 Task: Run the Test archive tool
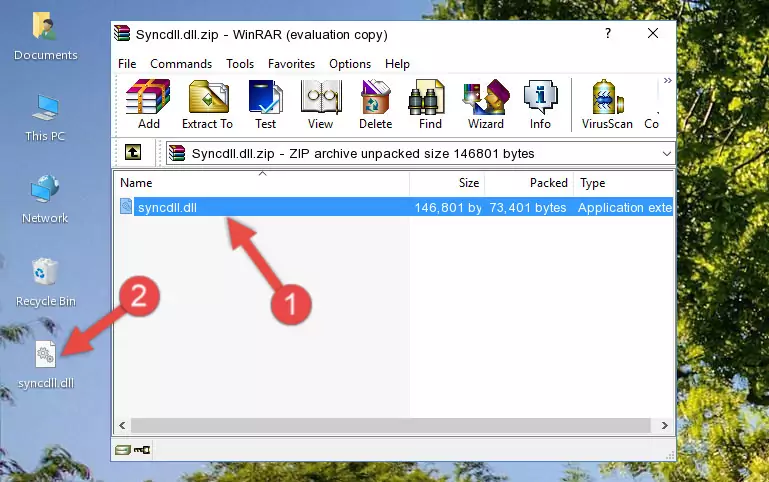(x=265, y=104)
